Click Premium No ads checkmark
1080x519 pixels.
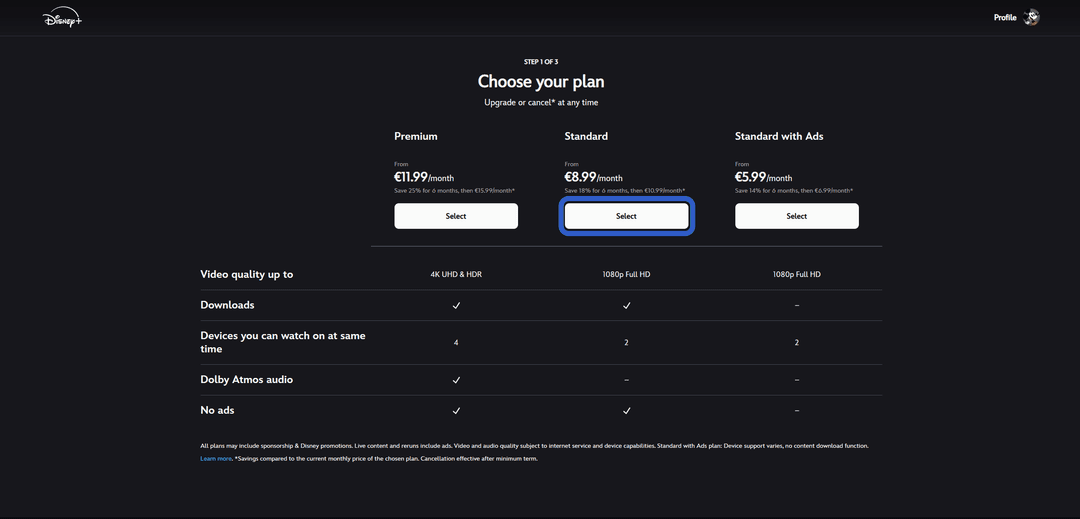click(x=456, y=411)
